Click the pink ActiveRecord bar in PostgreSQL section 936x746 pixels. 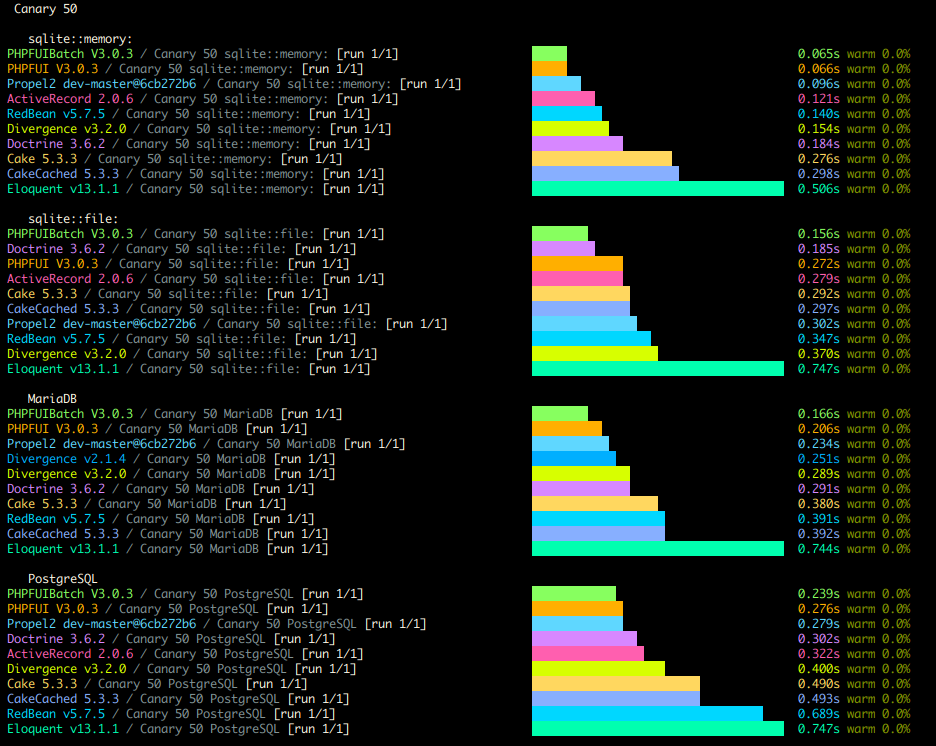tap(587, 654)
